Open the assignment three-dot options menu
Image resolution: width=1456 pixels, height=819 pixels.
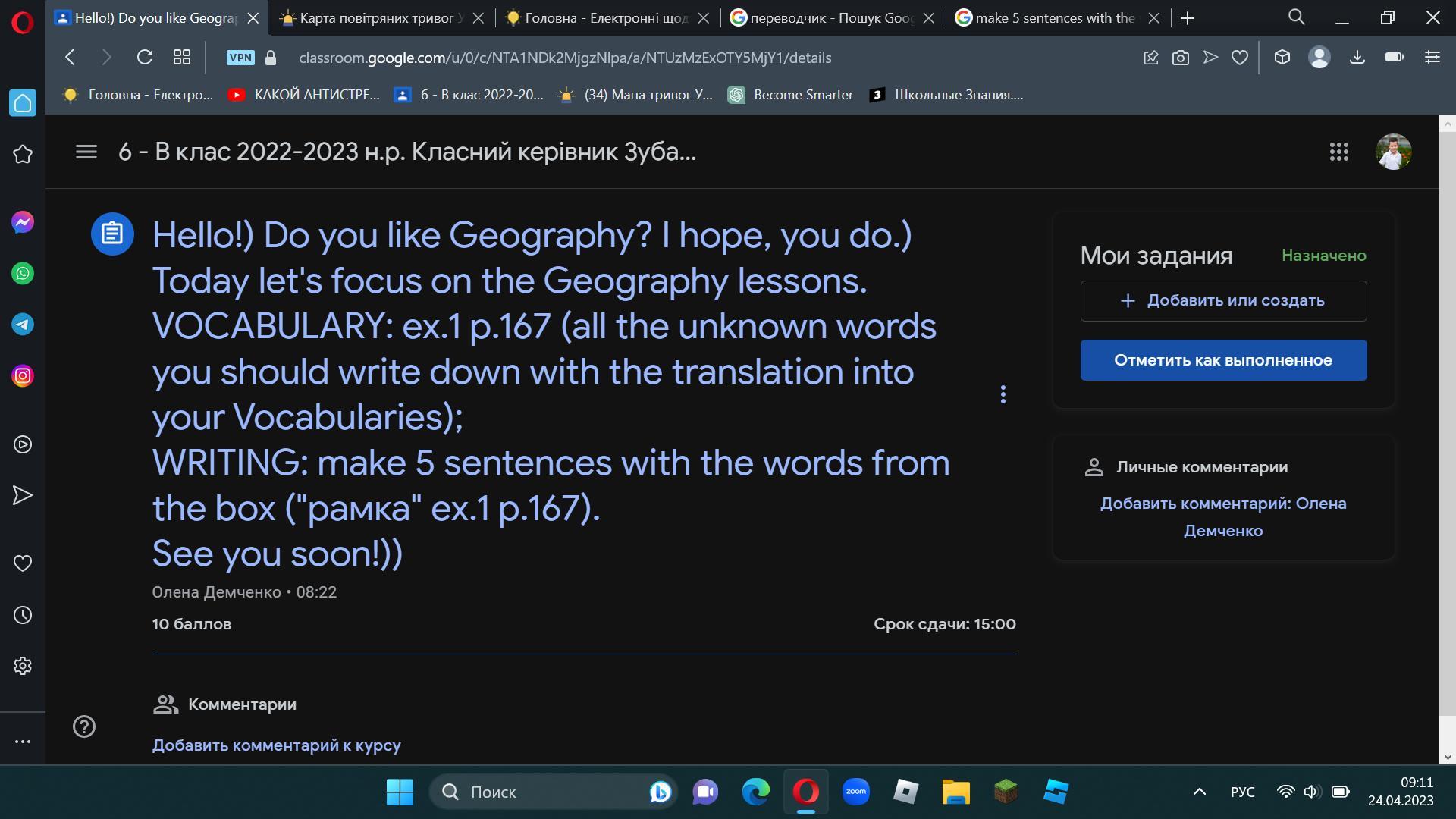[x=1003, y=394]
